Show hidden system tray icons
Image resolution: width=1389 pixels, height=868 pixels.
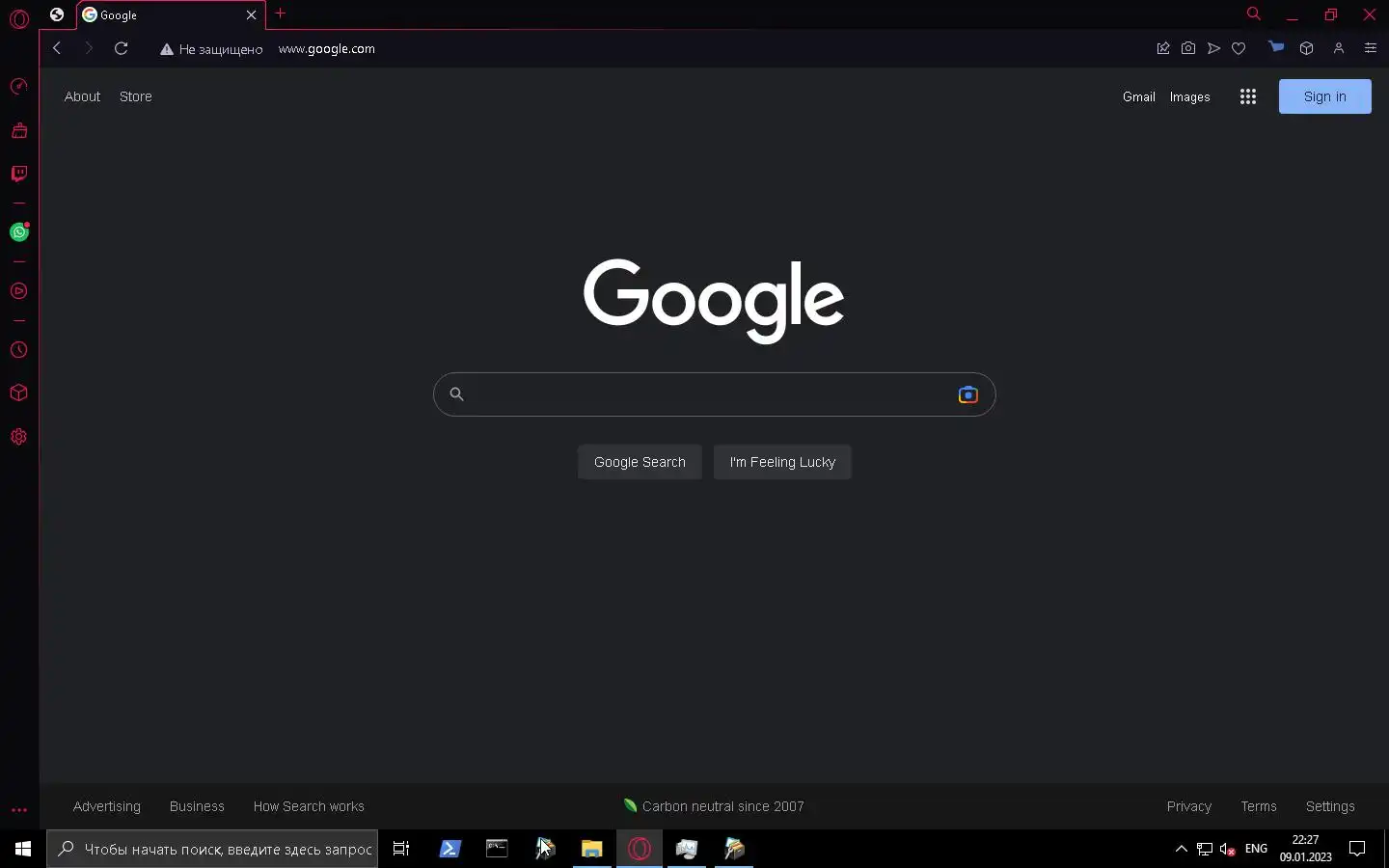point(1181,849)
